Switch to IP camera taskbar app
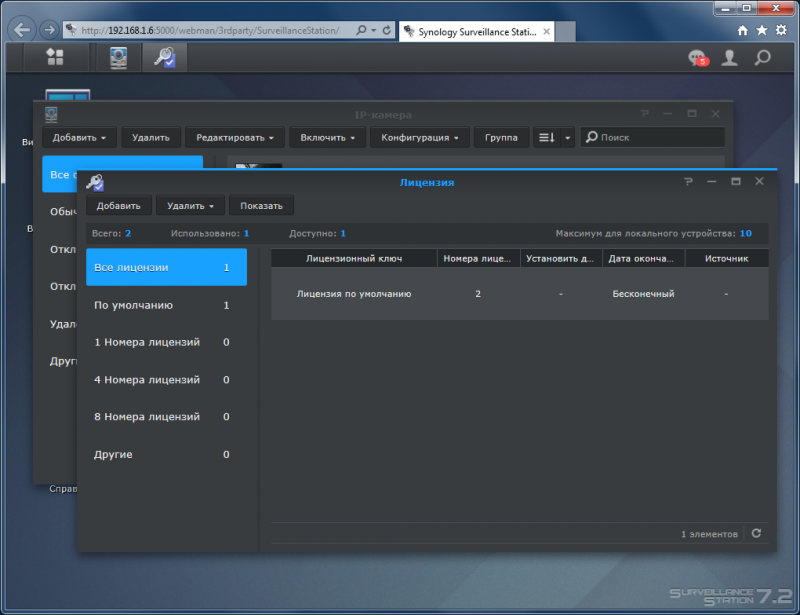The height and width of the screenshot is (615, 800). click(118, 57)
